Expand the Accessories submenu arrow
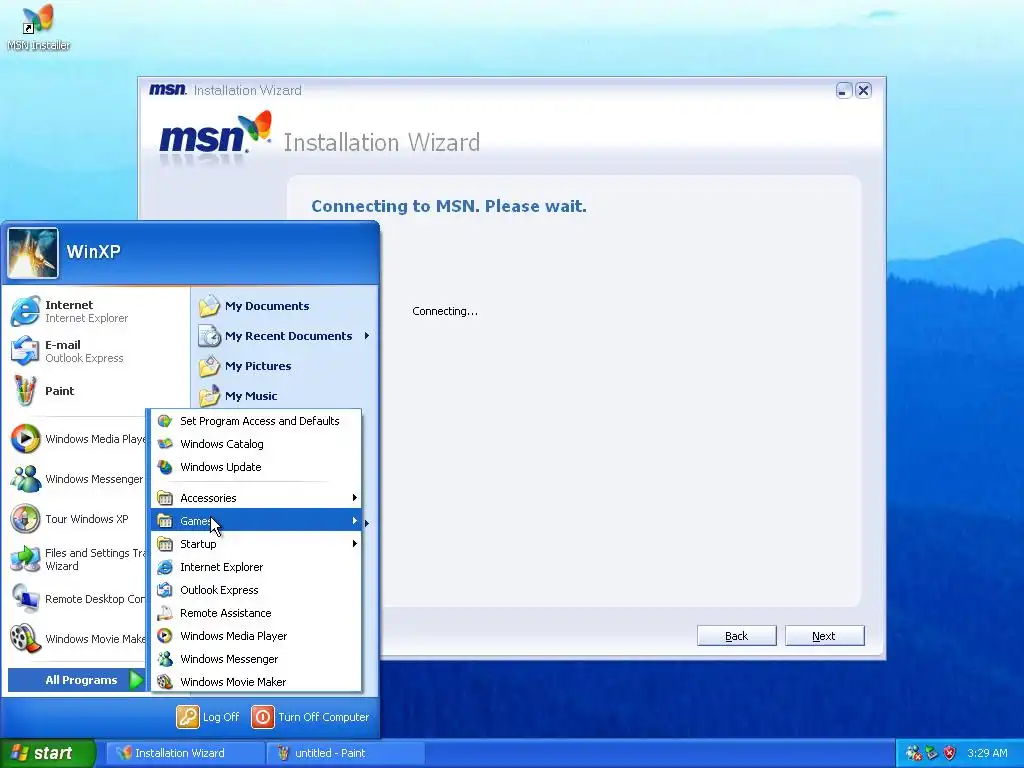 (355, 498)
